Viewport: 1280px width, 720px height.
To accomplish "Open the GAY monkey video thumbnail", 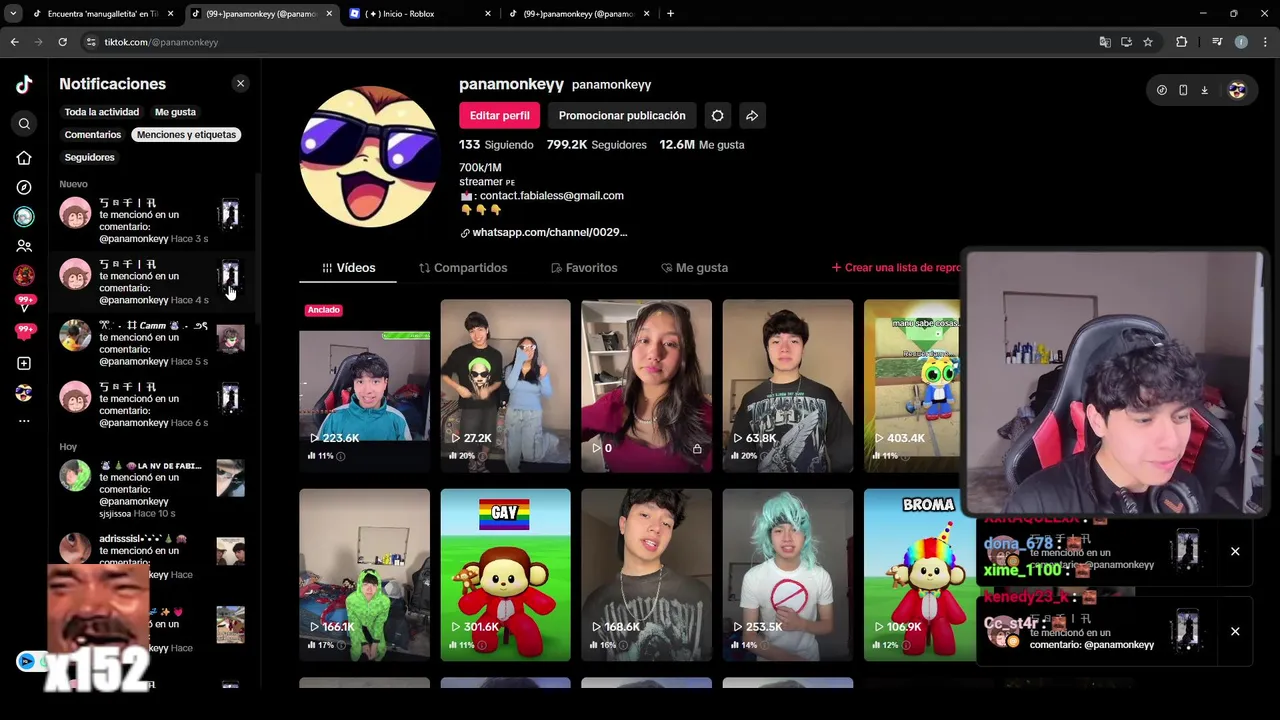I will [505, 575].
